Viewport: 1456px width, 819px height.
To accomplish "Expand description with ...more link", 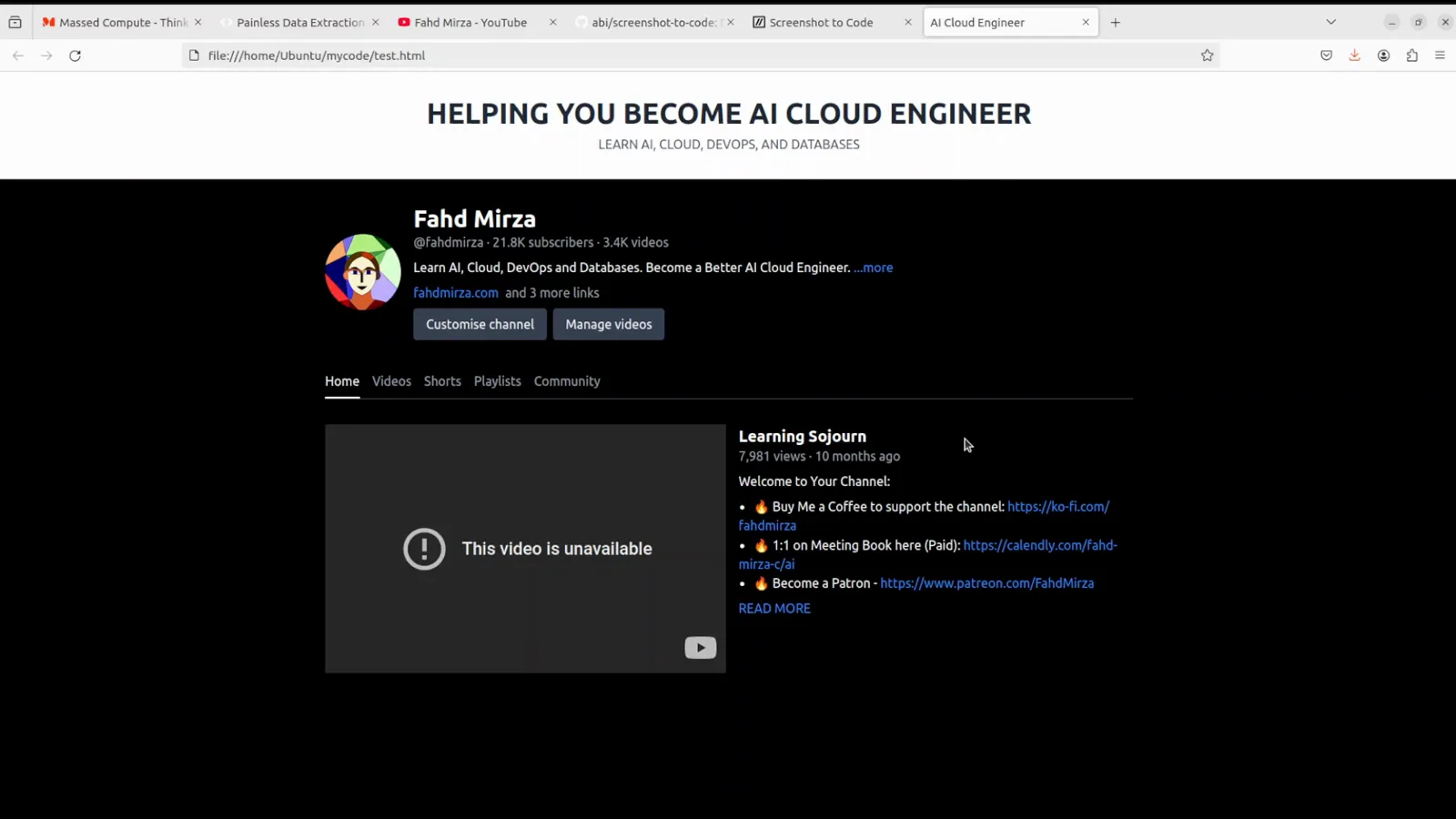I will pos(873,268).
